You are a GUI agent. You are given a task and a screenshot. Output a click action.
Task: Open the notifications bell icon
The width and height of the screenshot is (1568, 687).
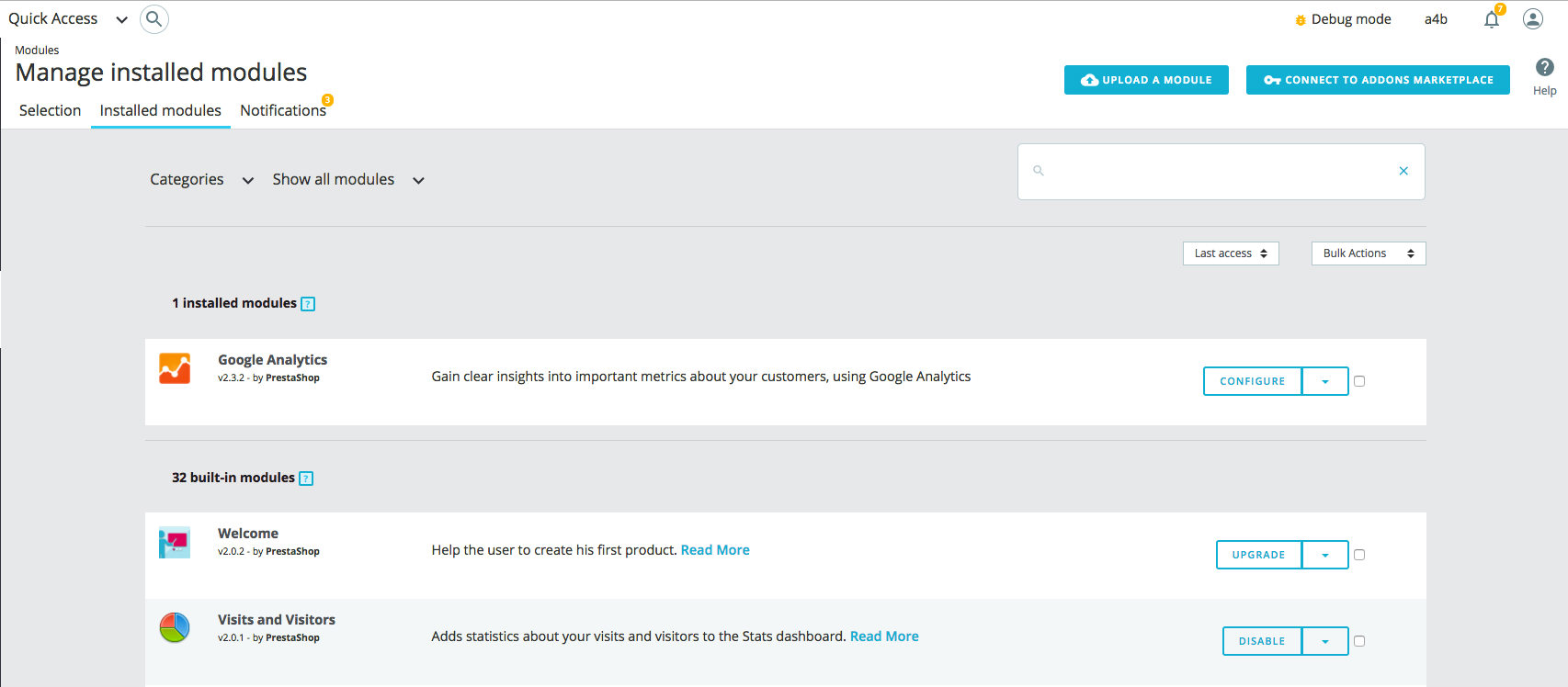(1491, 19)
